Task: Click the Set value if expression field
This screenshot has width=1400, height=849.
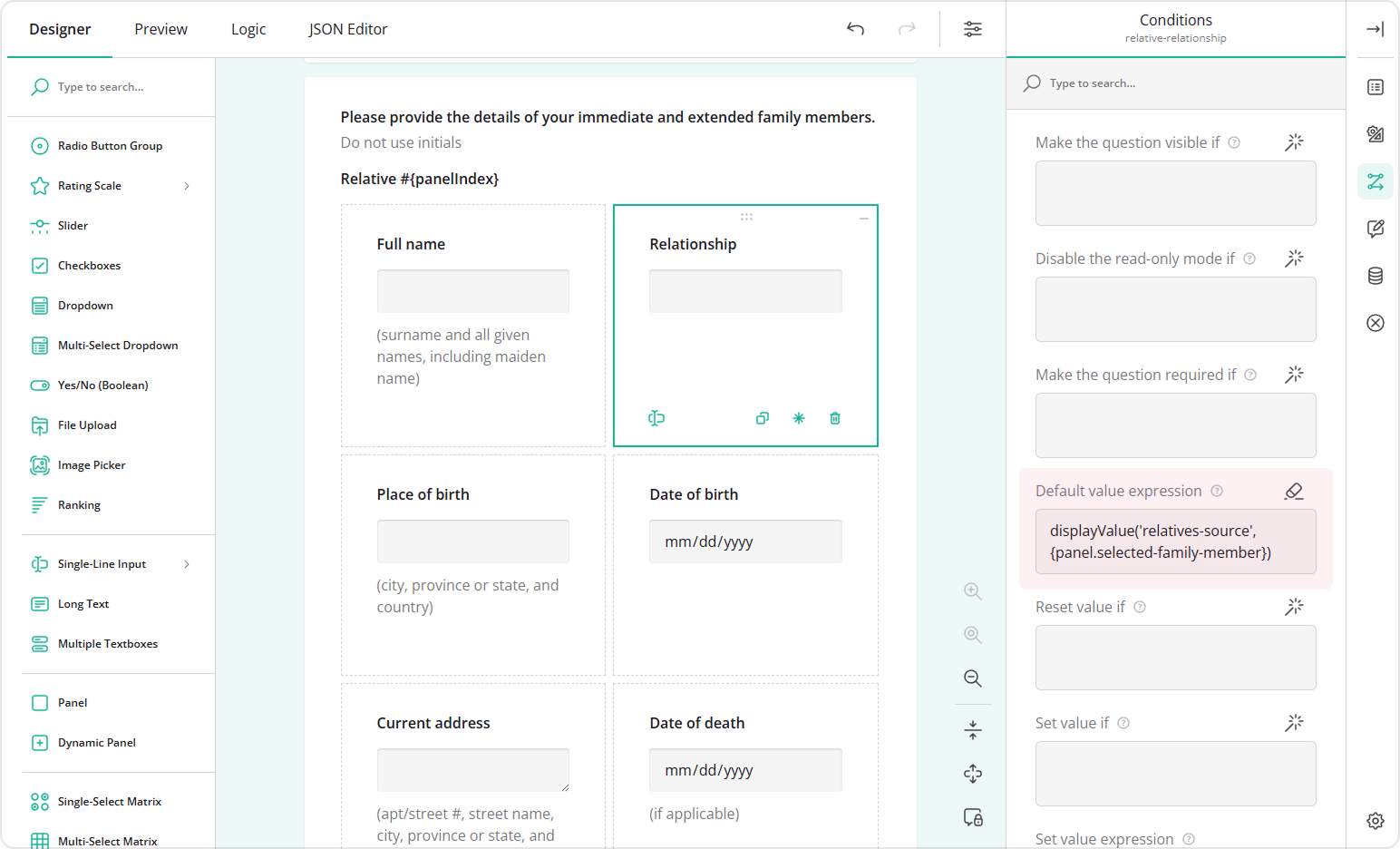Action: click(1175, 773)
